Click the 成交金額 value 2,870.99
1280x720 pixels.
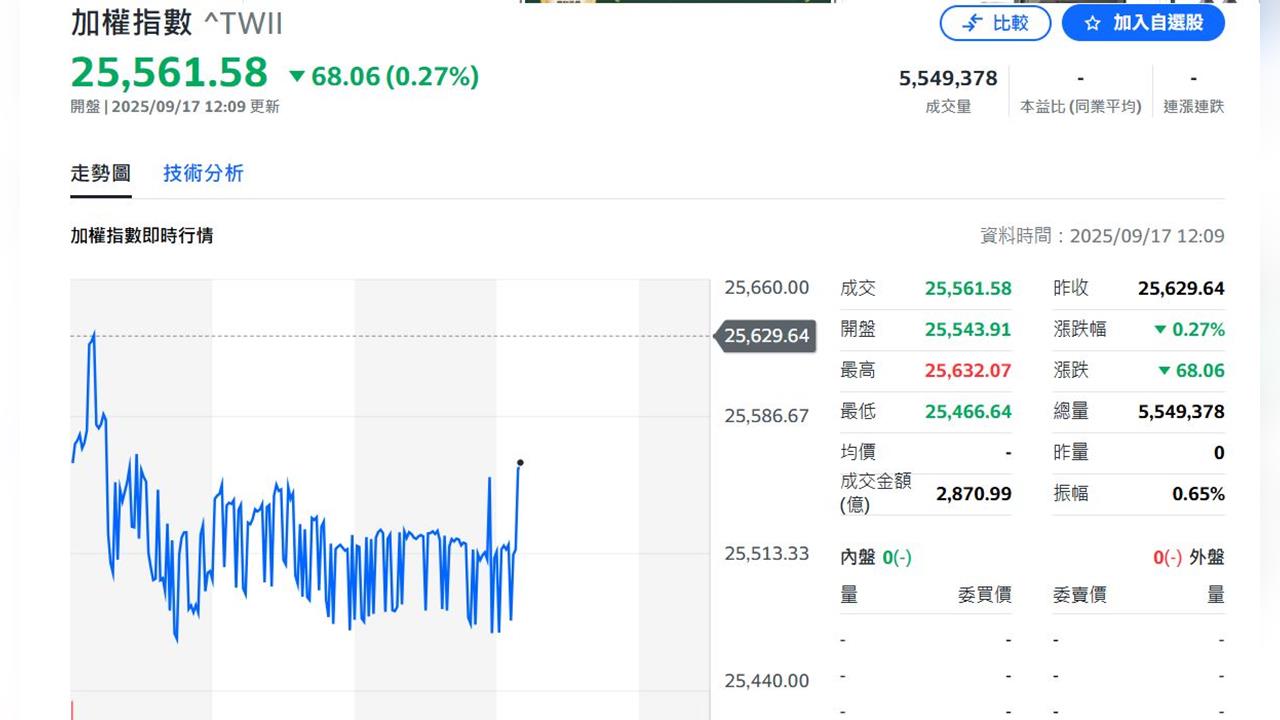point(974,493)
